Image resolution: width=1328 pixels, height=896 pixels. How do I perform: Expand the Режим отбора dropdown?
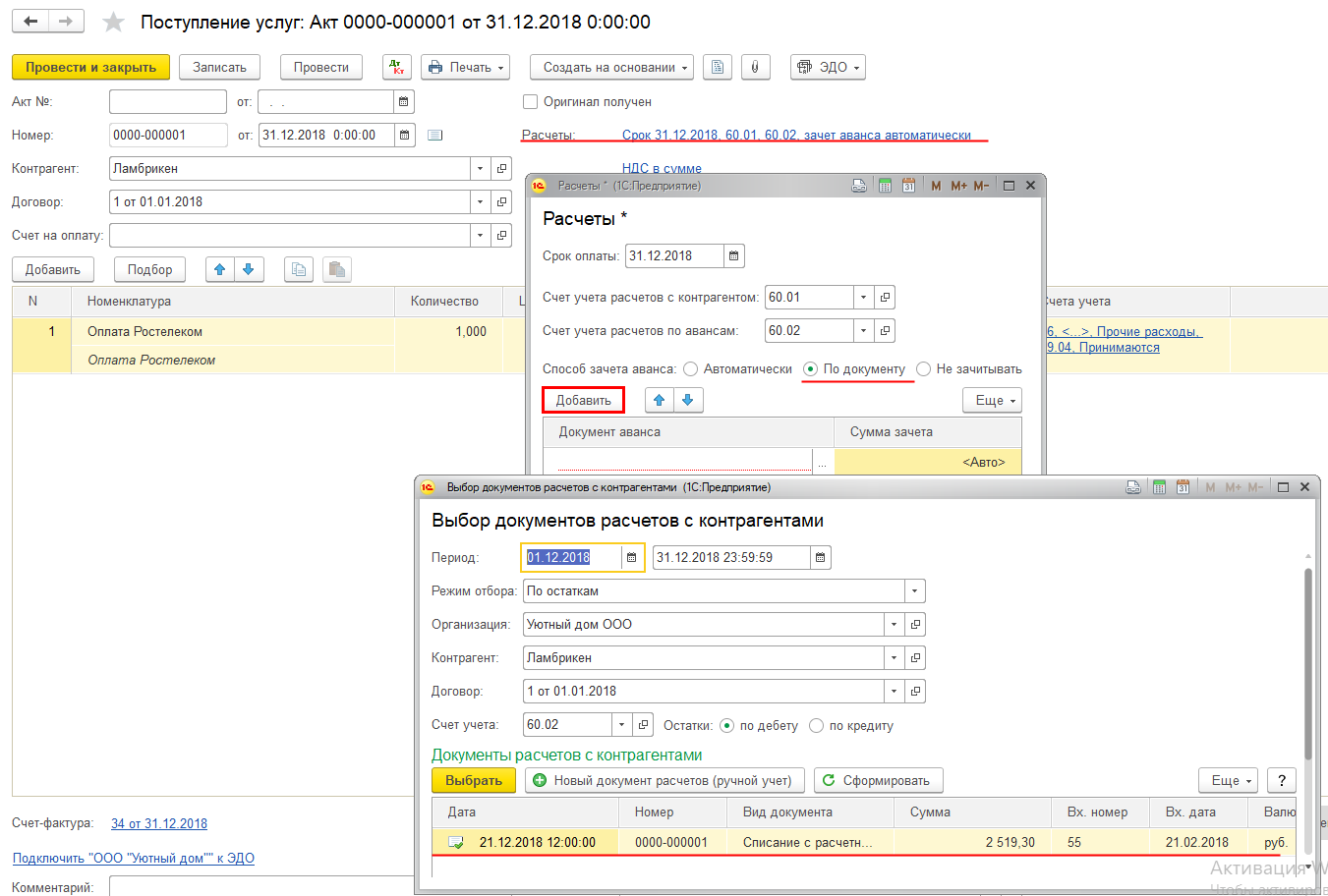pos(914,590)
